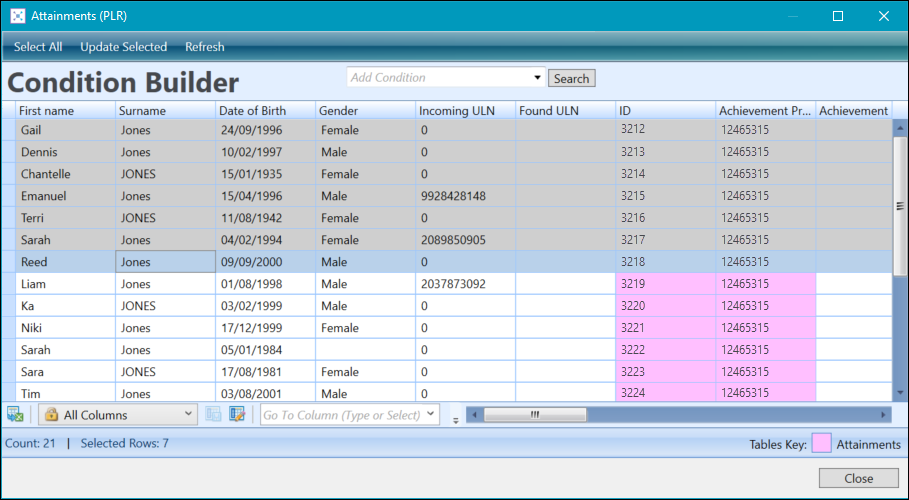Viewport: 909px width, 500px height.
Task: Sort by the First name column header
Action: tap(66, 110)
